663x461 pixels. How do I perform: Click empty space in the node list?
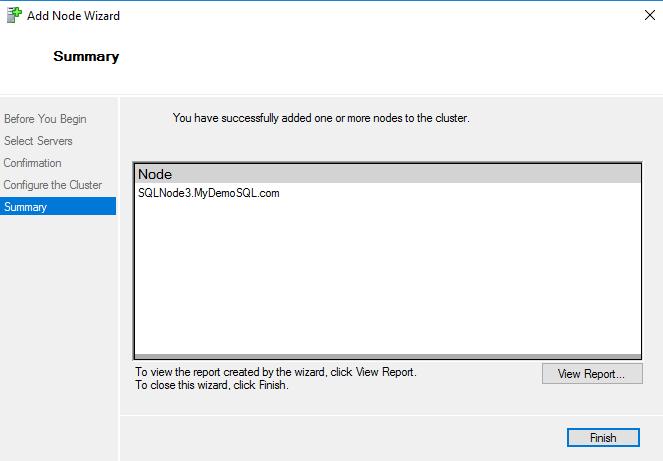[x=386, y=280]
